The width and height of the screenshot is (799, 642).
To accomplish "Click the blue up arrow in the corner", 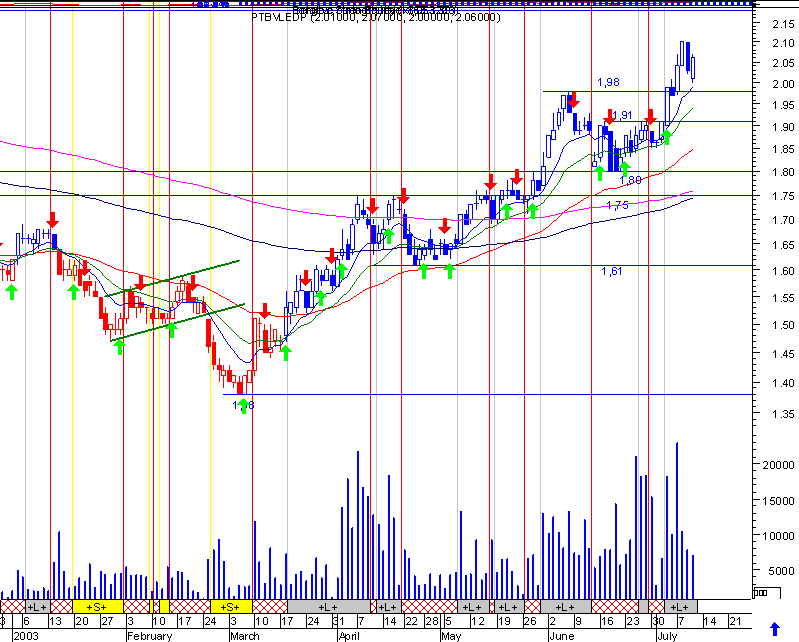I will [x=775, y=629].
